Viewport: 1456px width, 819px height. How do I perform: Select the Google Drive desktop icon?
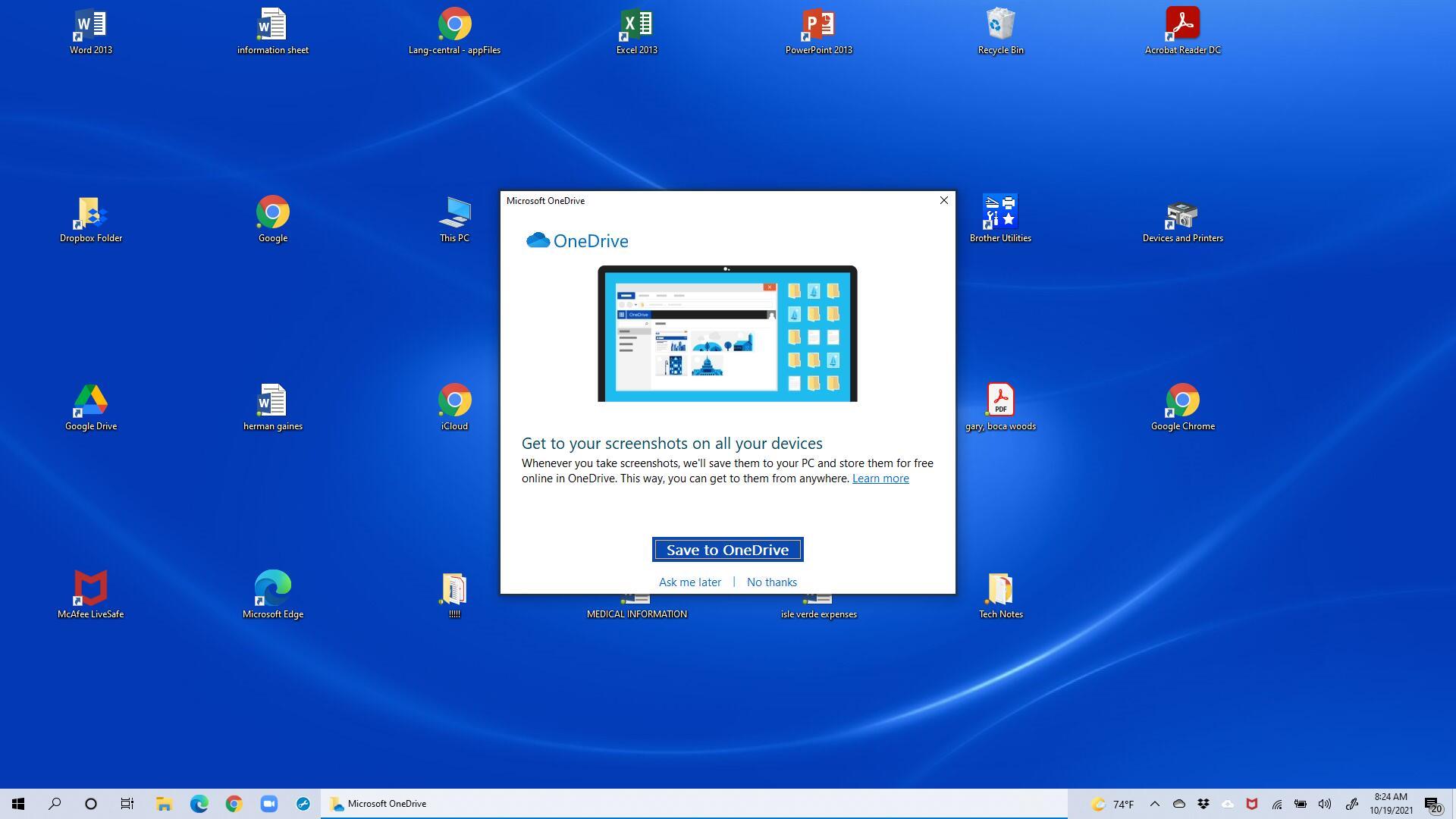point(91,407)
